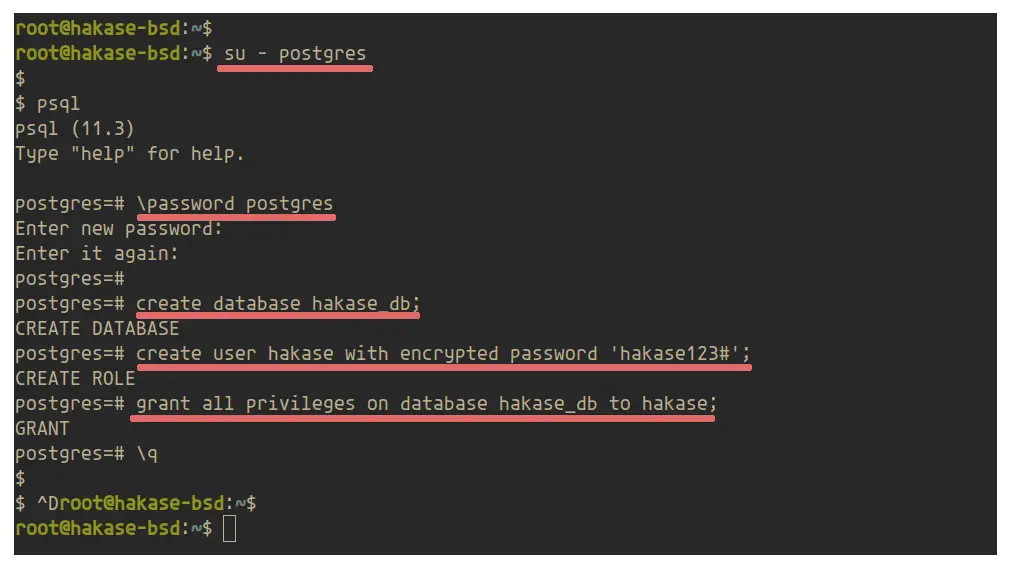Click the 'create user hakase' command line
1013x570 pixels.
click(443, 354)
